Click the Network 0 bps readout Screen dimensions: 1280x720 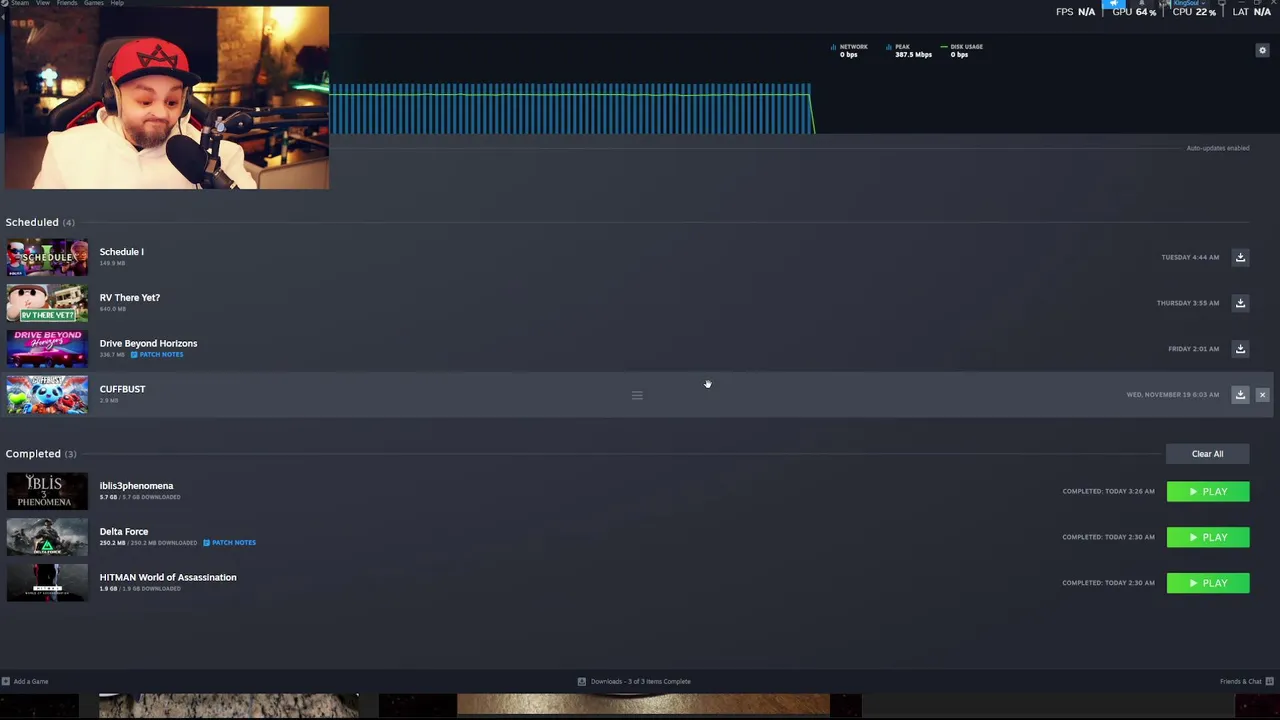(849, 50)
